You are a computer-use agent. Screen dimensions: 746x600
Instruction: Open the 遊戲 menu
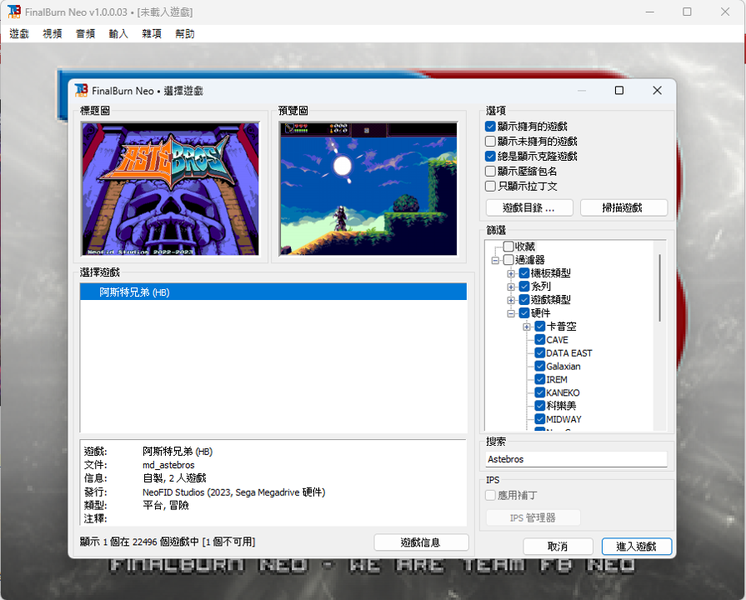pyautogui.click(x=19, y=34)
